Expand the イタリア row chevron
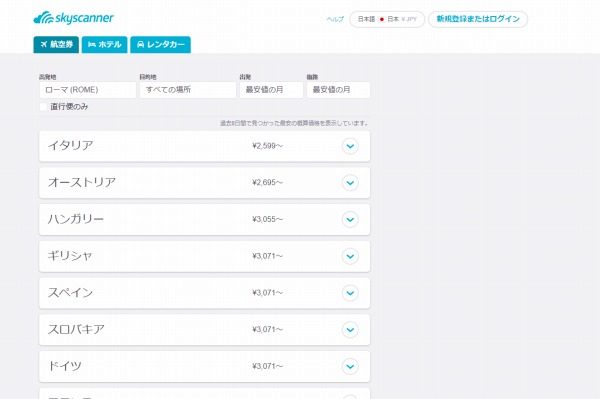The width and height of the screenshot is (600, 399). (350, 146)
